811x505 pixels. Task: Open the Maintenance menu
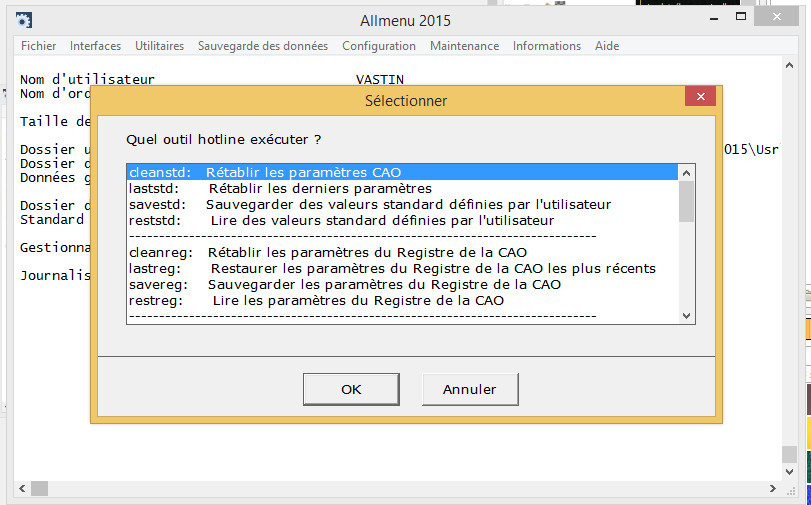point(464,46)
